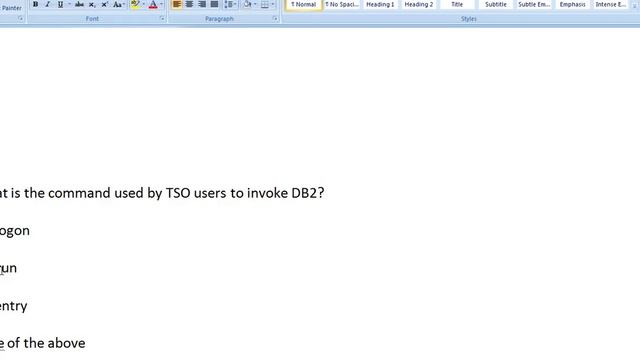
Task: Open the Clipboard dialog launcher
Action: (x=20, y=18)
